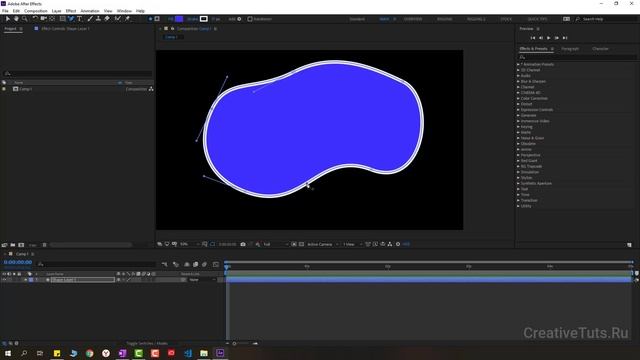This screenshot has height=360, width=640.
Task: Jump to first frame in Preview
Action: point(533,38)
